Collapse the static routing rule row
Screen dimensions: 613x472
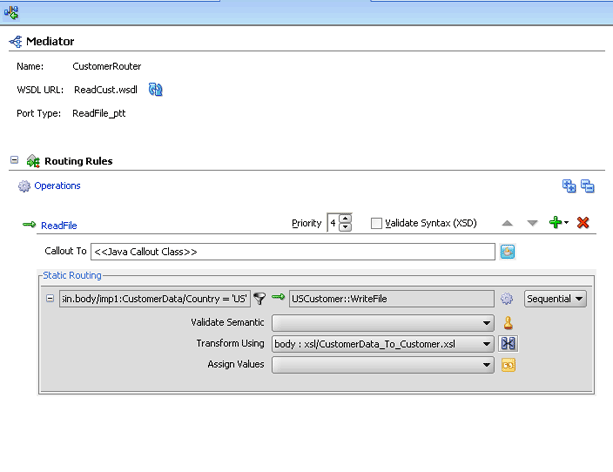pos(50,298)
